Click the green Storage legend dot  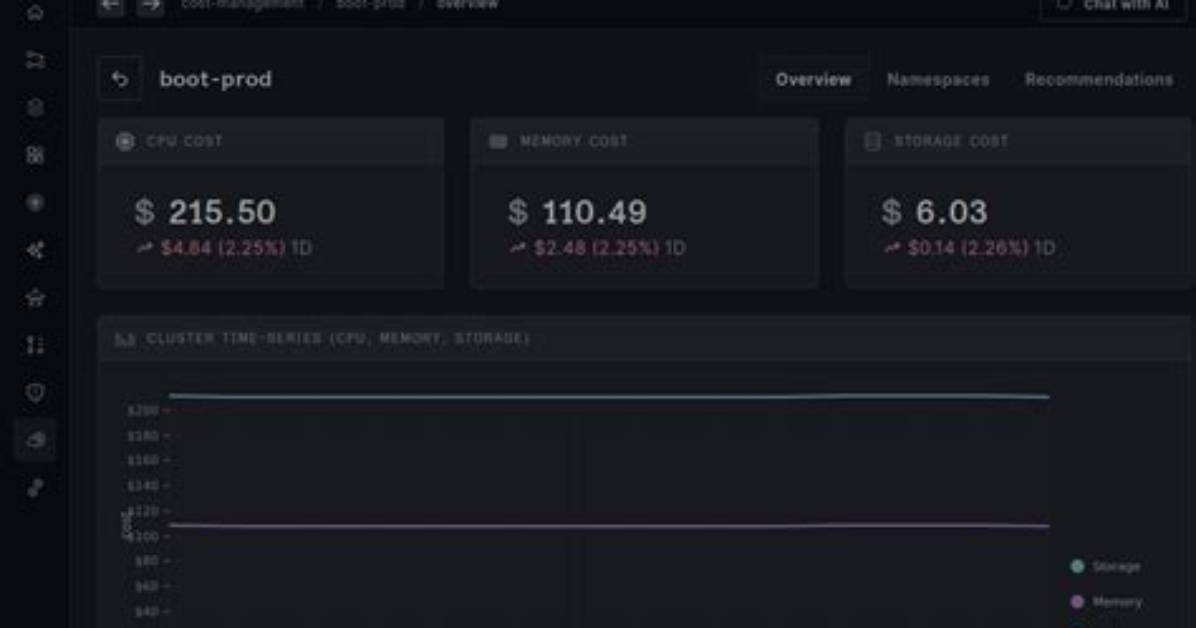pyautogui.click(x=1077, y=566)
